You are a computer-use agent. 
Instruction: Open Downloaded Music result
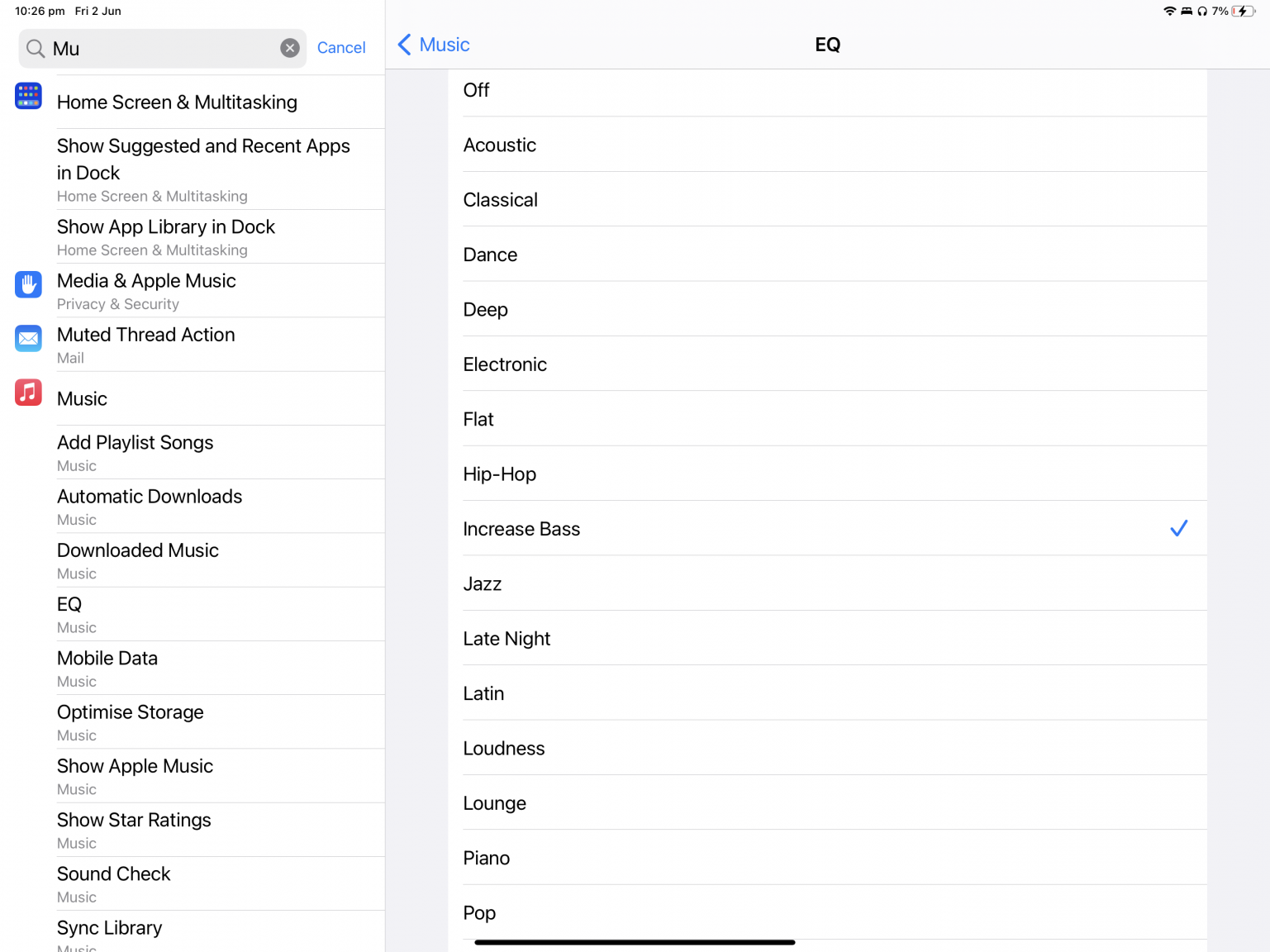193,560
